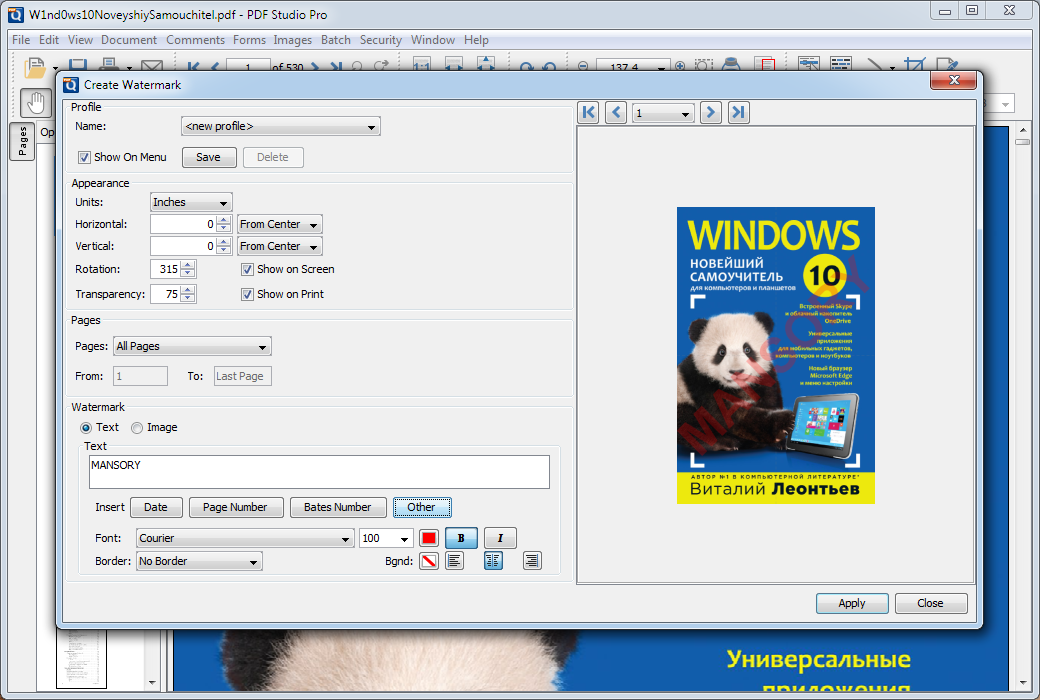The height and width of the screenshot is (700, 1040).
Task: Insert Page Number into watermark text
Action: pyautogui.click(x=235, y=508)
